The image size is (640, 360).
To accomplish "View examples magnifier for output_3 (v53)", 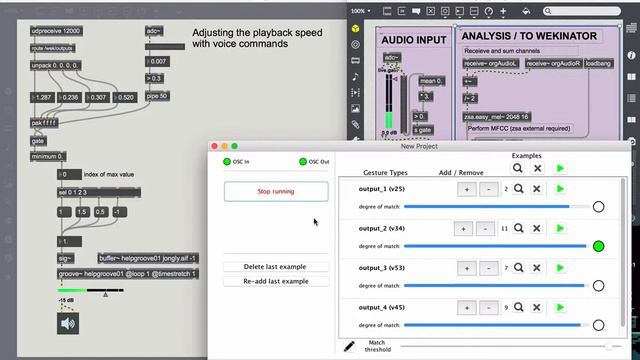I will (519, 268).
